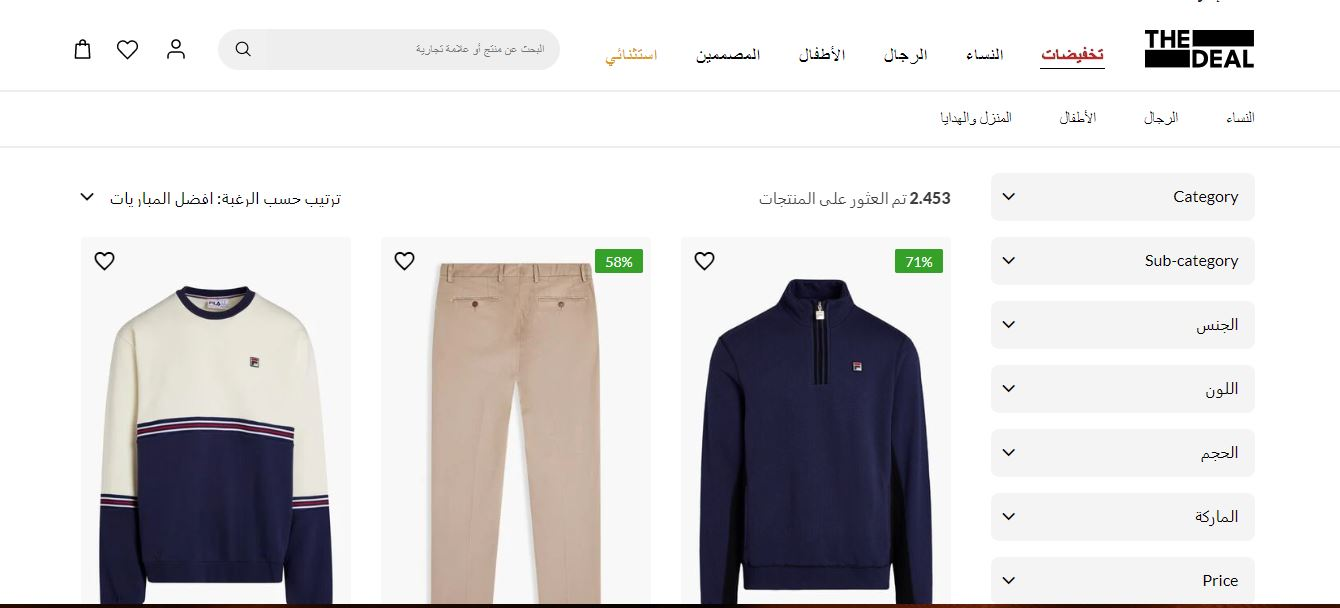1340x608 pixels.
Task: Open the استثنائي menu item
Action: coord(631,54)
